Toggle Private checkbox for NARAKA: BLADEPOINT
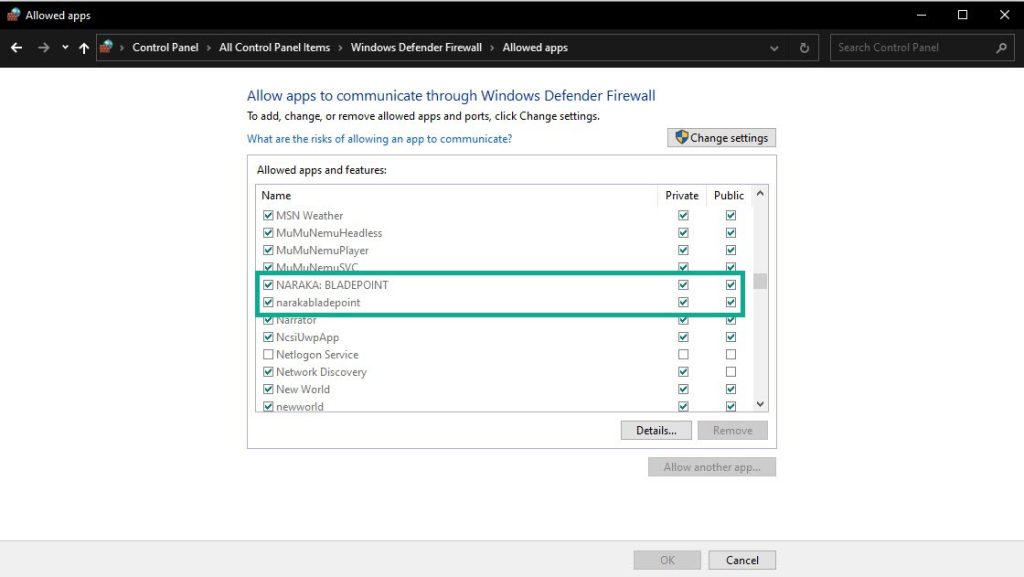The image size is (1024, 577). pyautogui.click(x=683, y=285)
